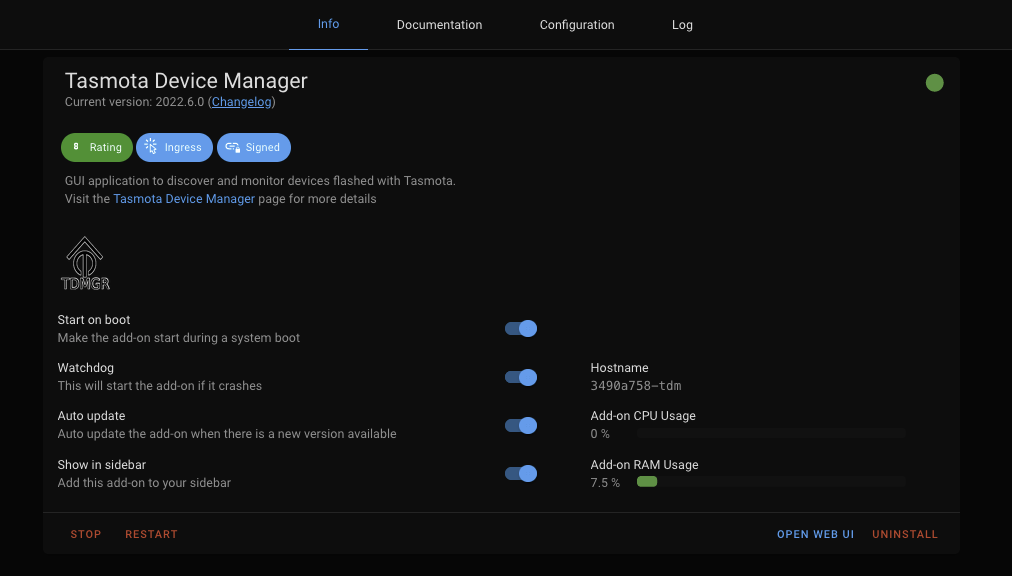Switch to the Documentation tab
Image resolution: width=1012 pixels, height=576 pixels.
439,24
